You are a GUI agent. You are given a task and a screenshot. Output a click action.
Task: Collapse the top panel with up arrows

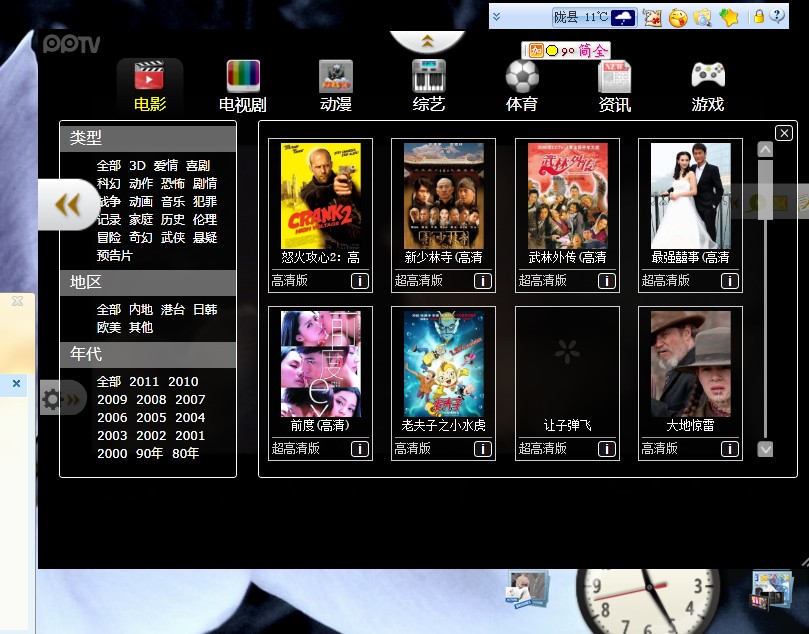tap(427, 41)
